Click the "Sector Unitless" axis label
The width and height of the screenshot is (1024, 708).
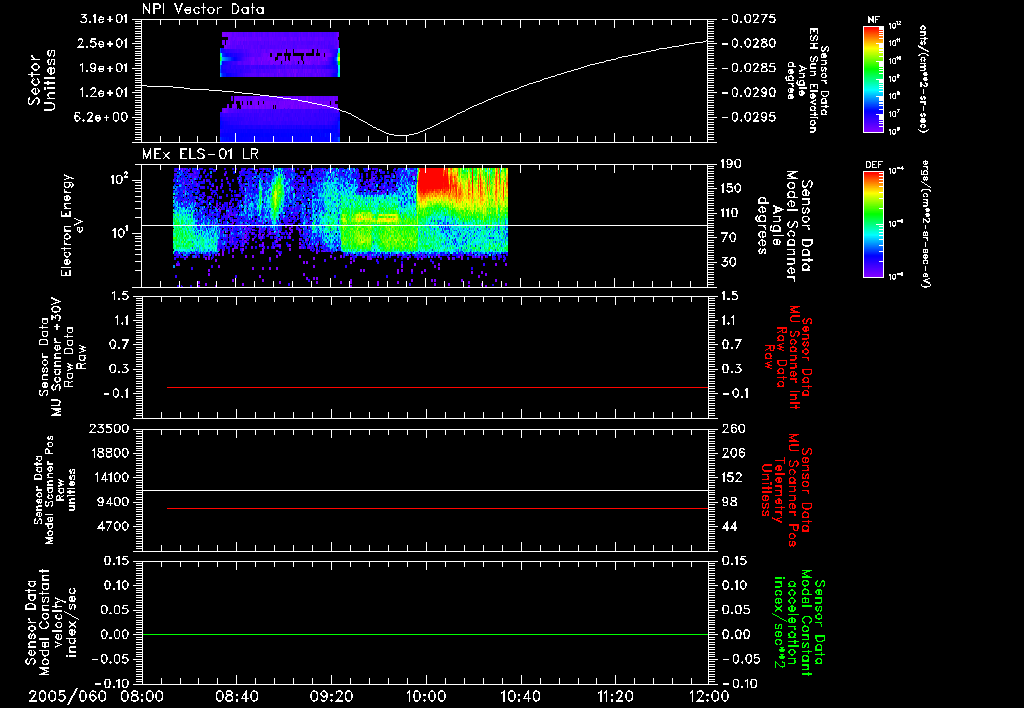pos(42,80)
